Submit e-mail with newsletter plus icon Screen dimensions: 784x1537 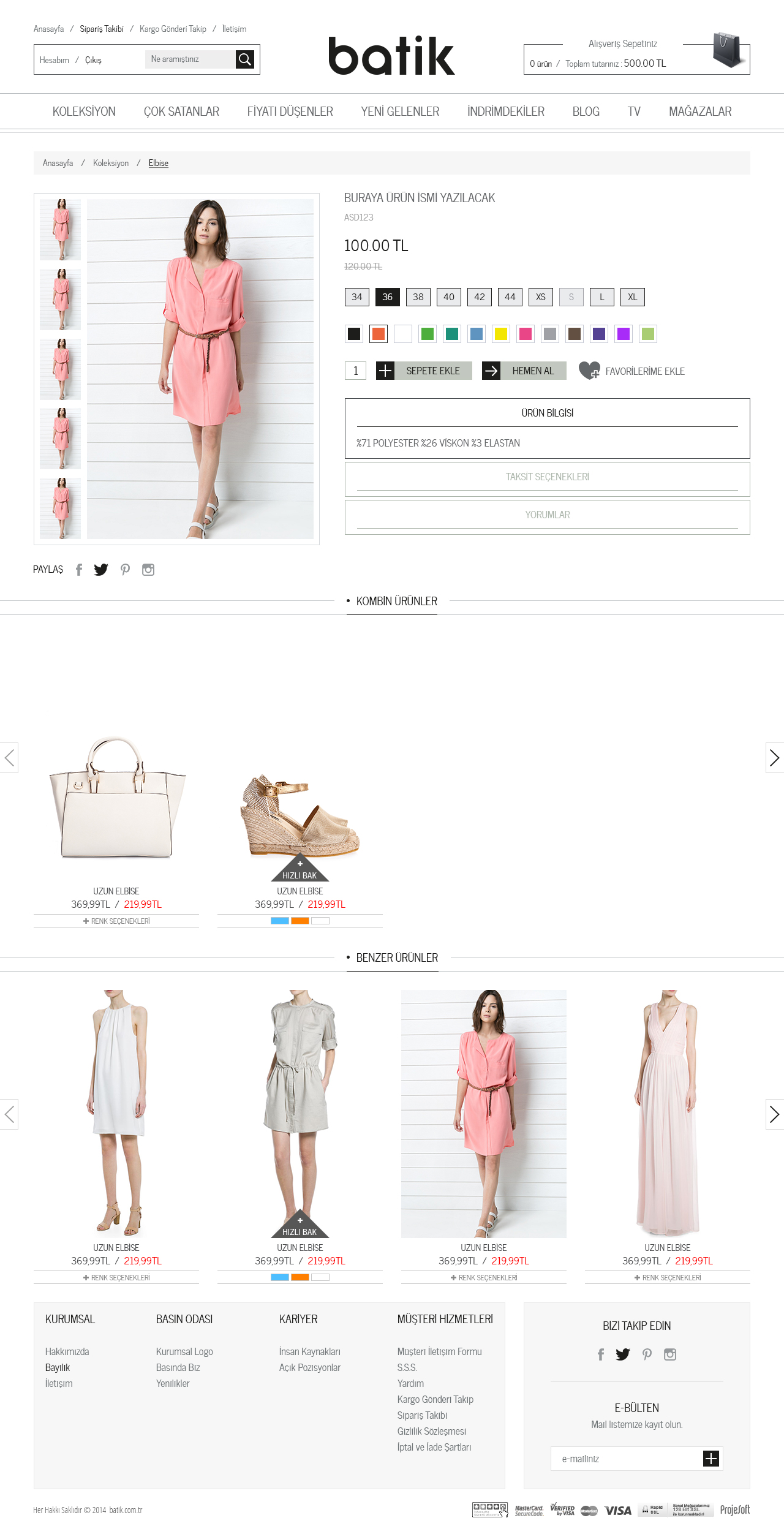point(710,1459)
